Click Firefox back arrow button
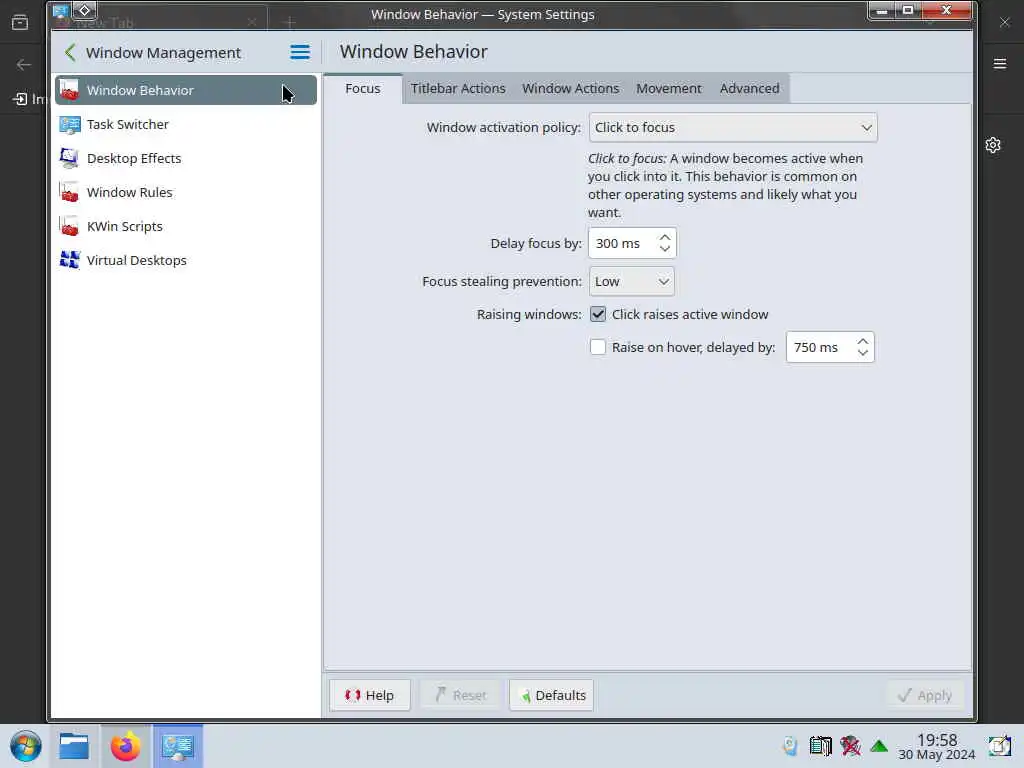Viewport: 1024px width, 768px height. (24, 64)
